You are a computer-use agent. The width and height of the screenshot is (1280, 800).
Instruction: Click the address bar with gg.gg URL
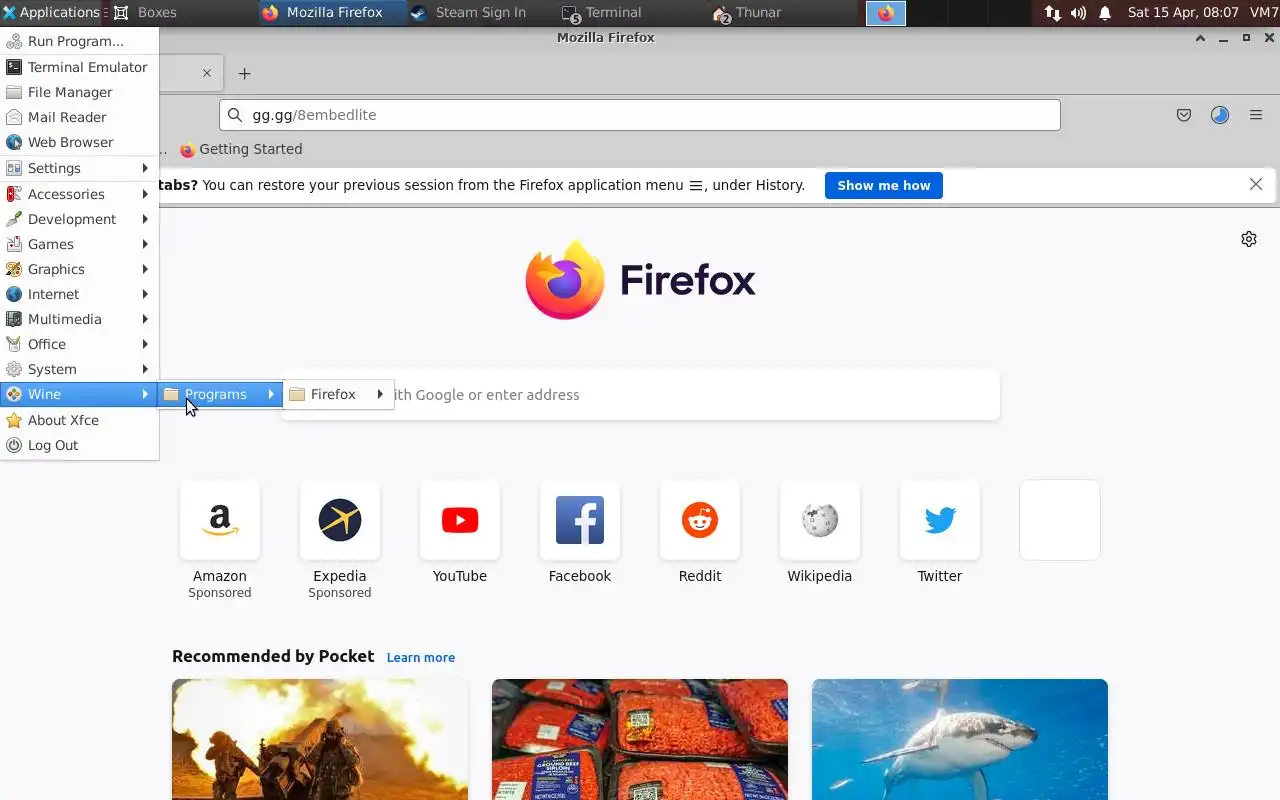point(640,115)
